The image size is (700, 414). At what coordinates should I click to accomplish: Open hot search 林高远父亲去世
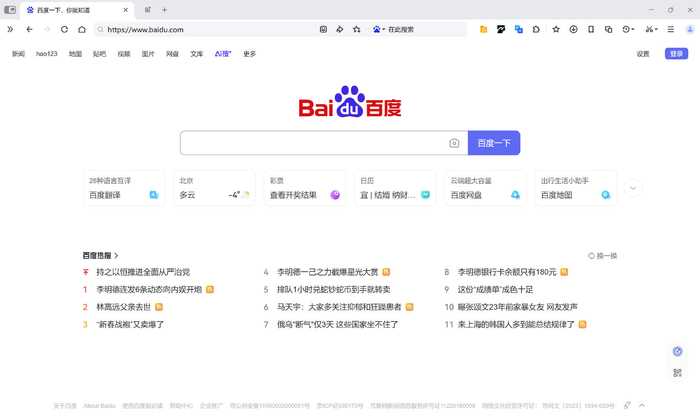(x=124, y=307)
